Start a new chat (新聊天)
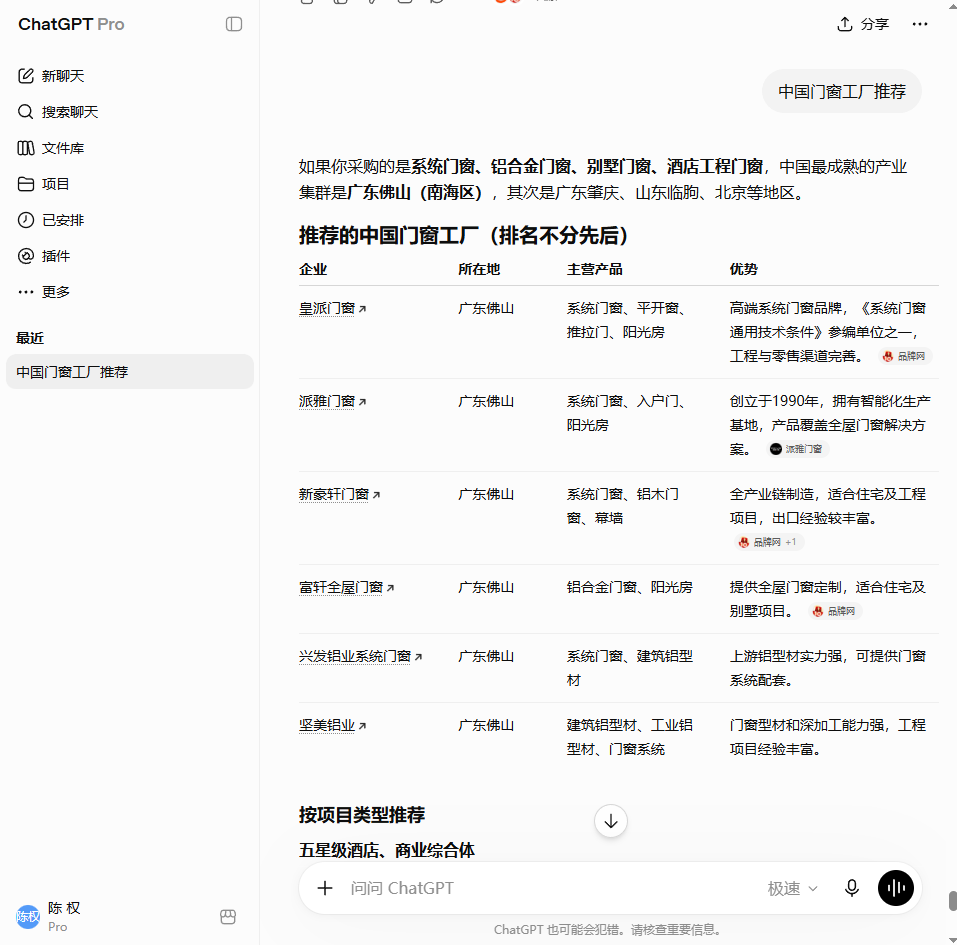The width and height of the screenshot is (957, 945). (51, 76)
